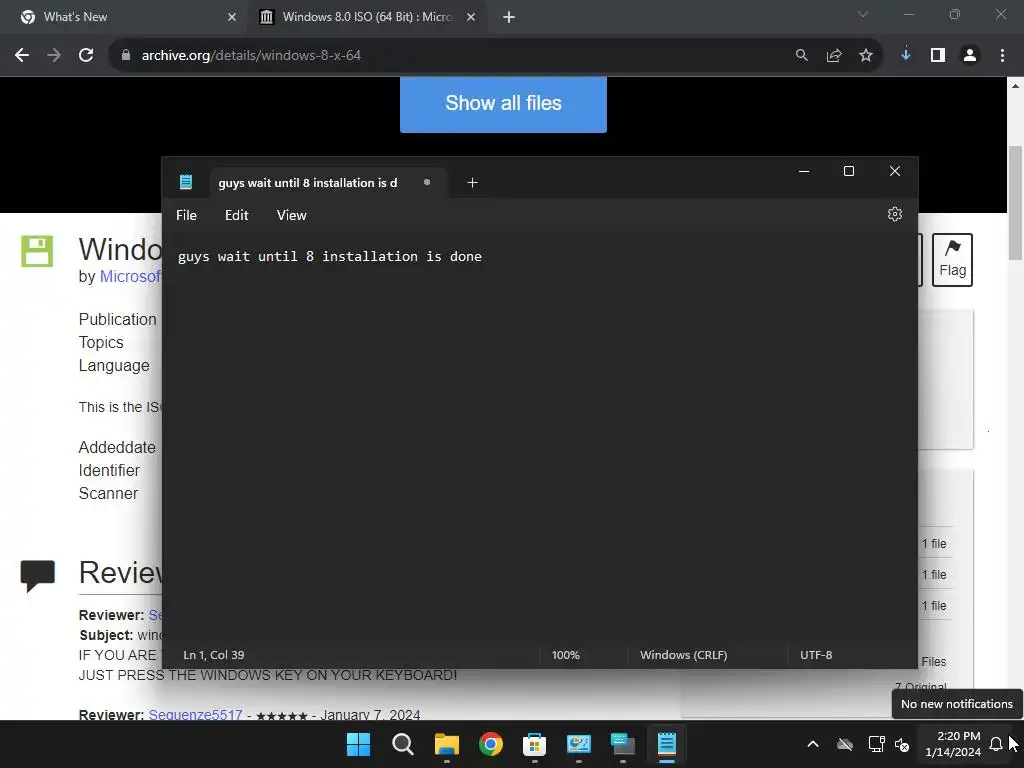Click the 100% zoom status entry

[566, 655]
